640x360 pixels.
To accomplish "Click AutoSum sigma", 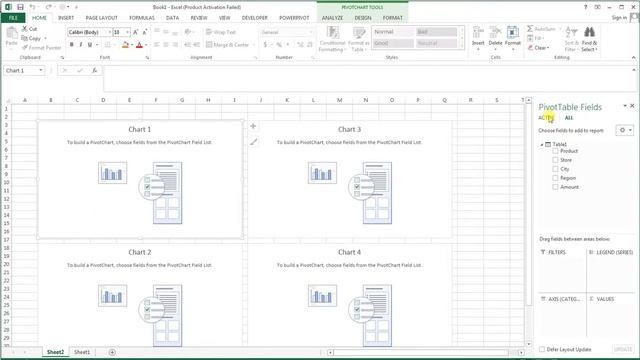I will coord(541,29).
